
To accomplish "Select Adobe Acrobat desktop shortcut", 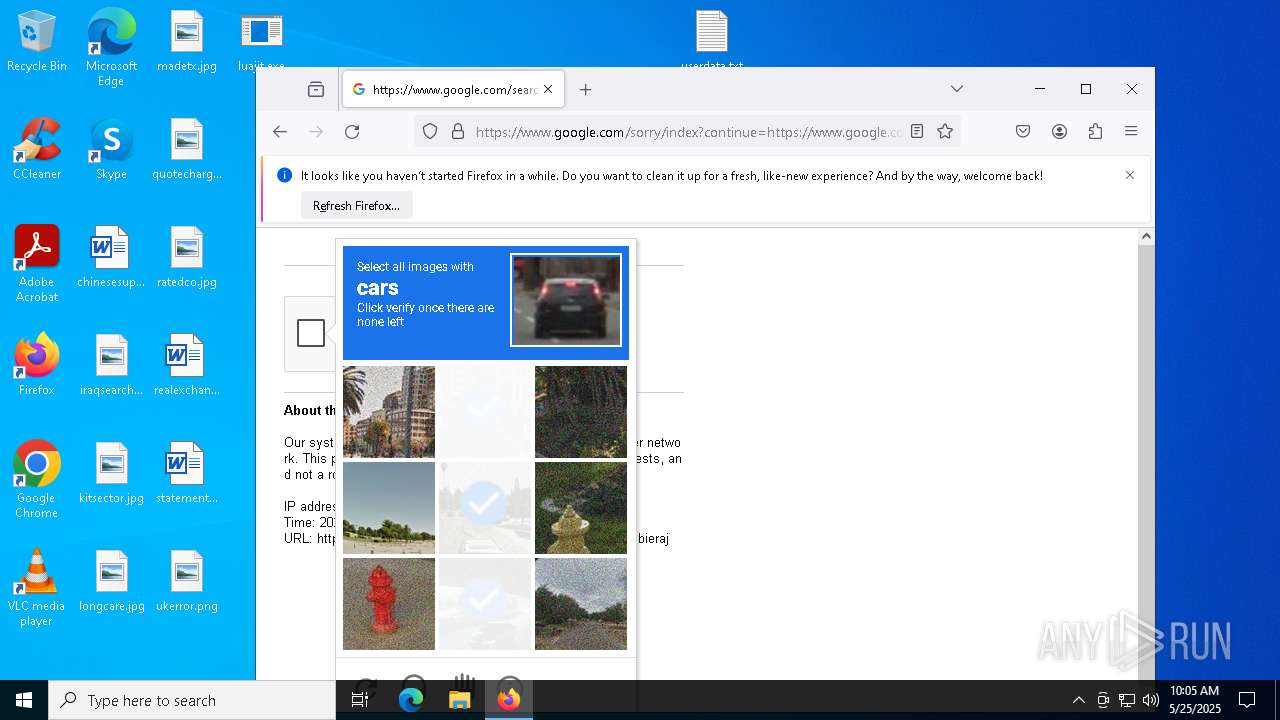I will click(x=37, y=263).
